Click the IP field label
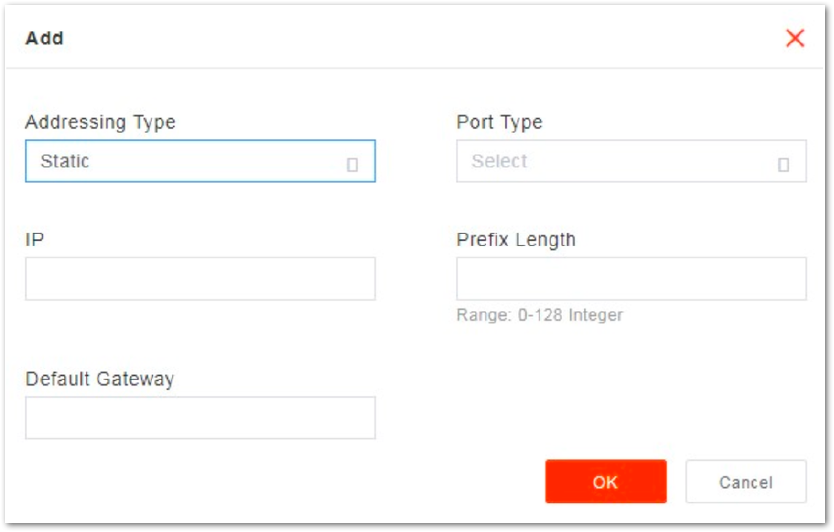Viewport: 834px width, 532px height. click(35, 239)
